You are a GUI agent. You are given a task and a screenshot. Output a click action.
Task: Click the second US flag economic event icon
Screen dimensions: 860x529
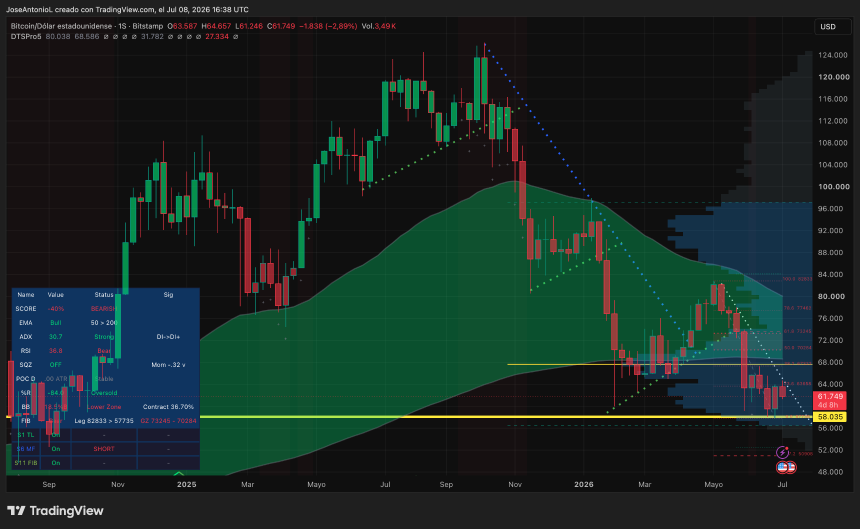(791, 468)
